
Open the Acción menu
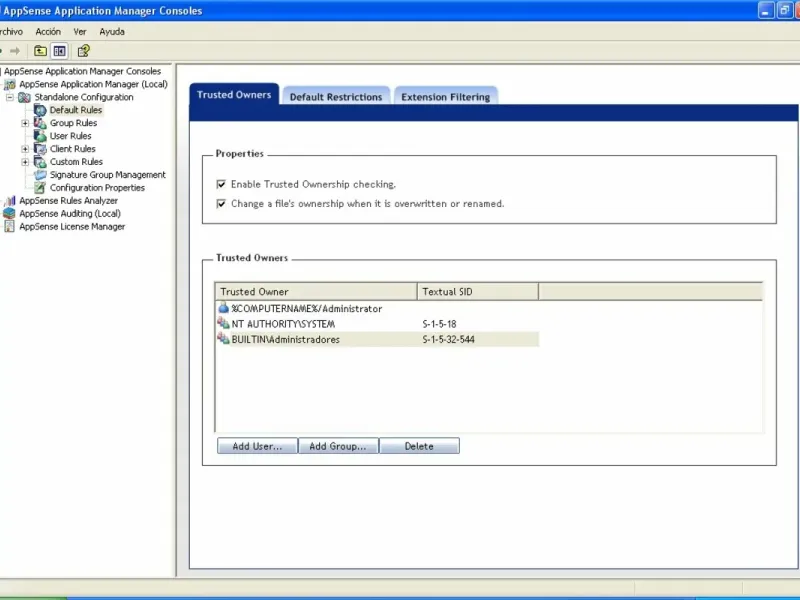(48, 32)
